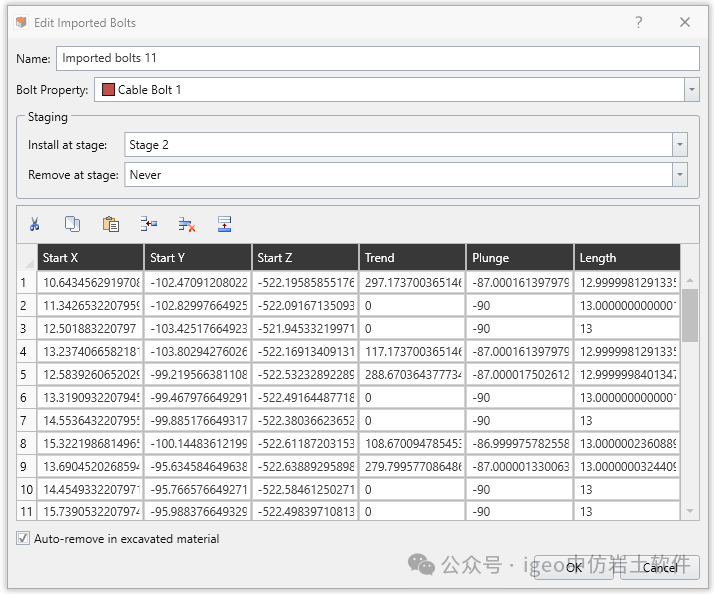Expand the Install at stage dropdown
Image resolution: width=714 pixels, height=594 pixels.
pos(680,145)
